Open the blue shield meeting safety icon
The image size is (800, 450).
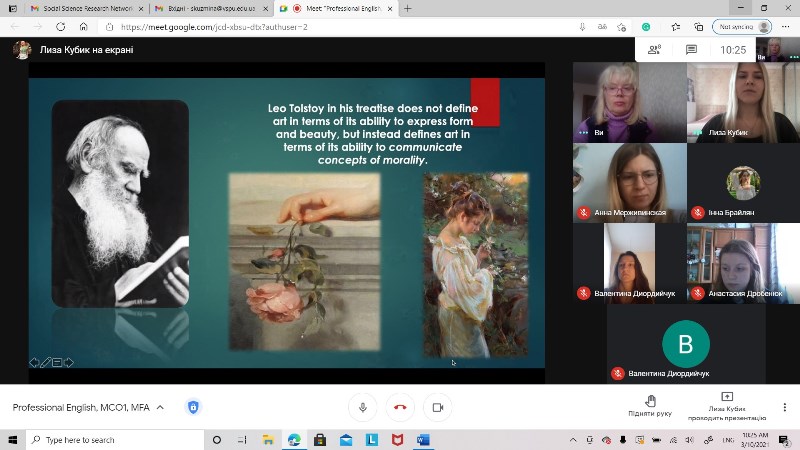point(193,407)
